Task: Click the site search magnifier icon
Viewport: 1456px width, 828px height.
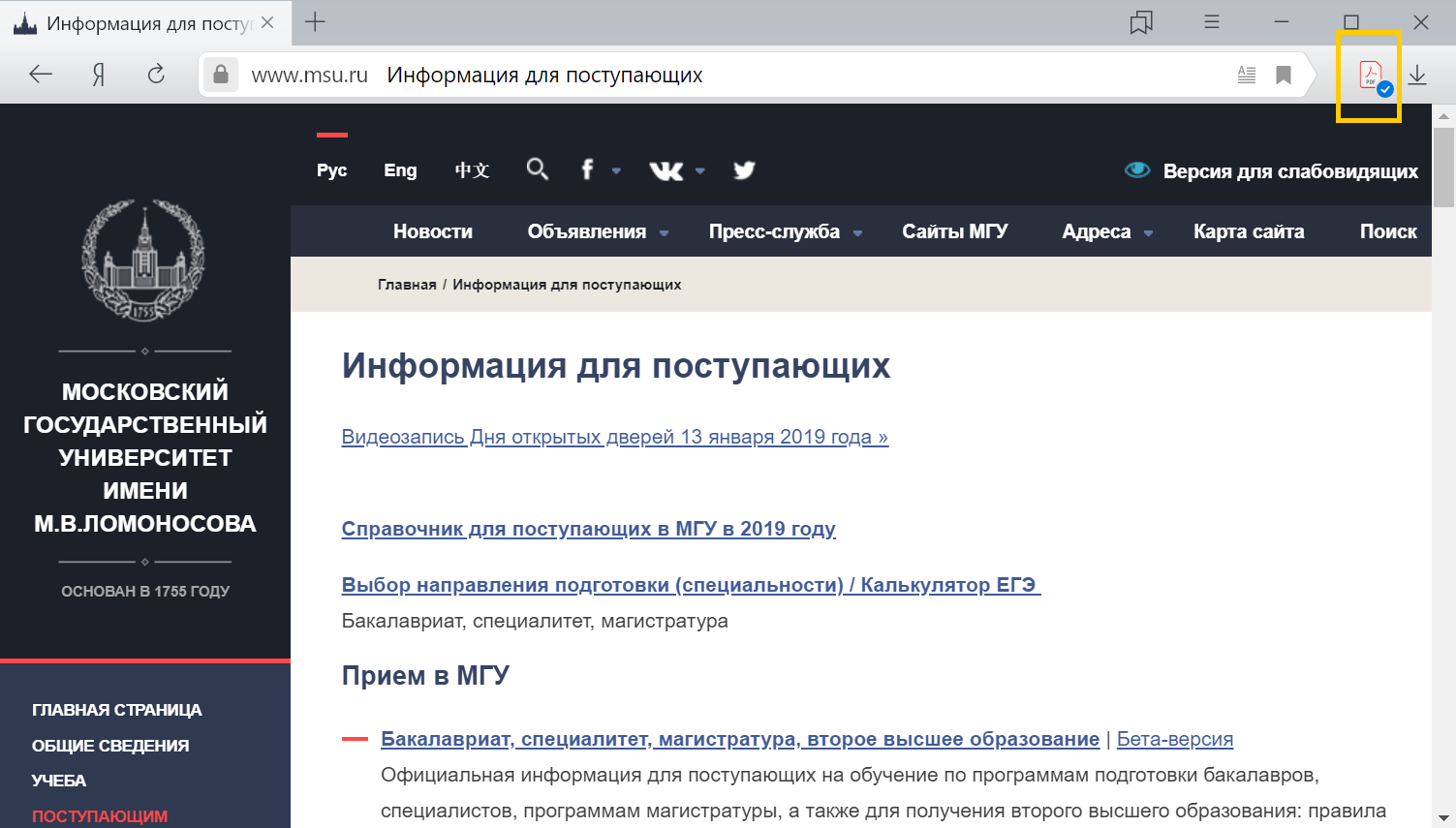Action: coord(538,169)
